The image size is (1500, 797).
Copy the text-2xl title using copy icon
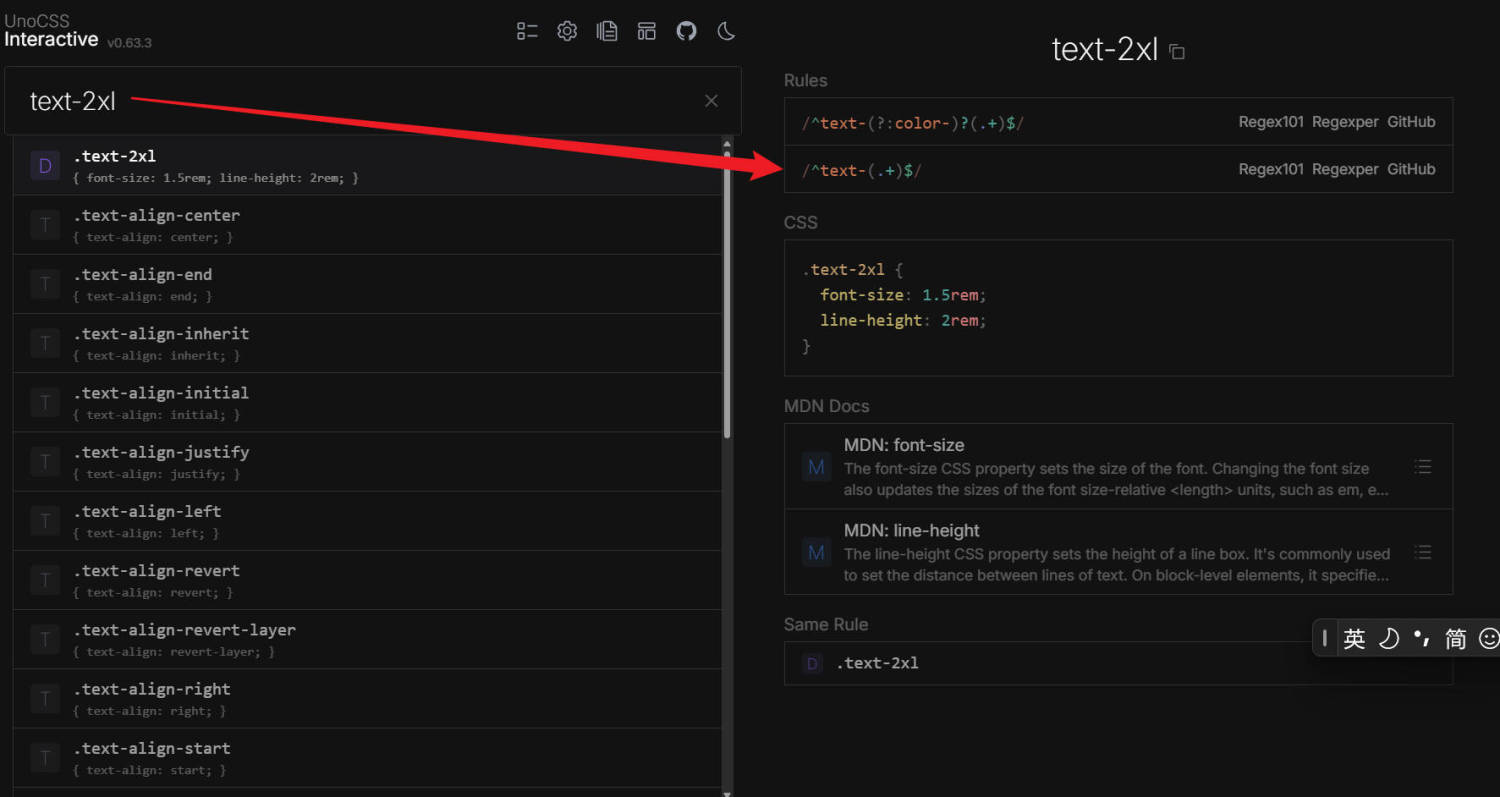pyautogui.click(x=1177, y=52)
